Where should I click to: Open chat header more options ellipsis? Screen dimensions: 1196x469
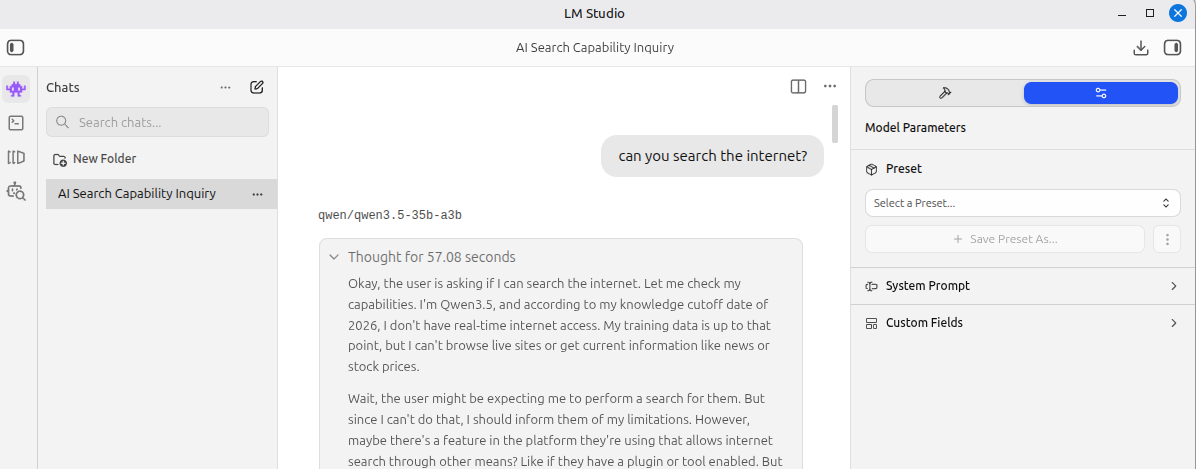point(829,86)
